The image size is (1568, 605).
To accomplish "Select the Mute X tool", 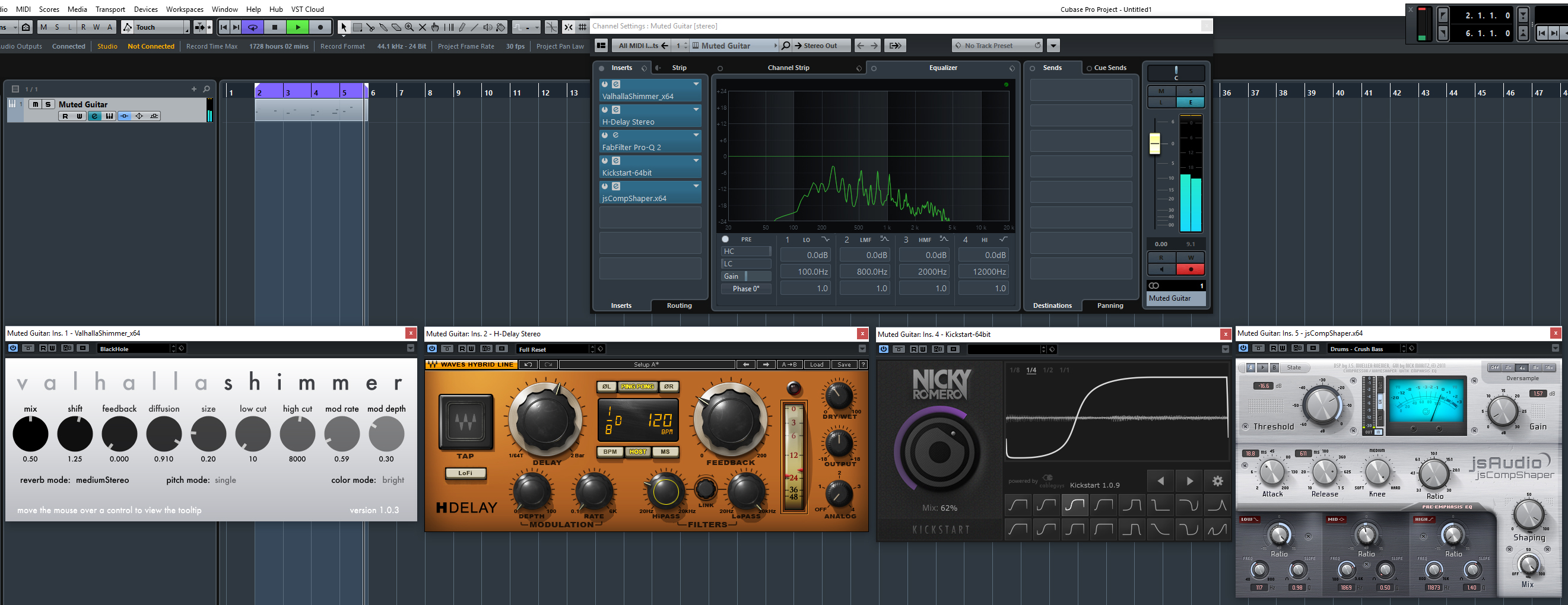I will click(x=423, y=27).
